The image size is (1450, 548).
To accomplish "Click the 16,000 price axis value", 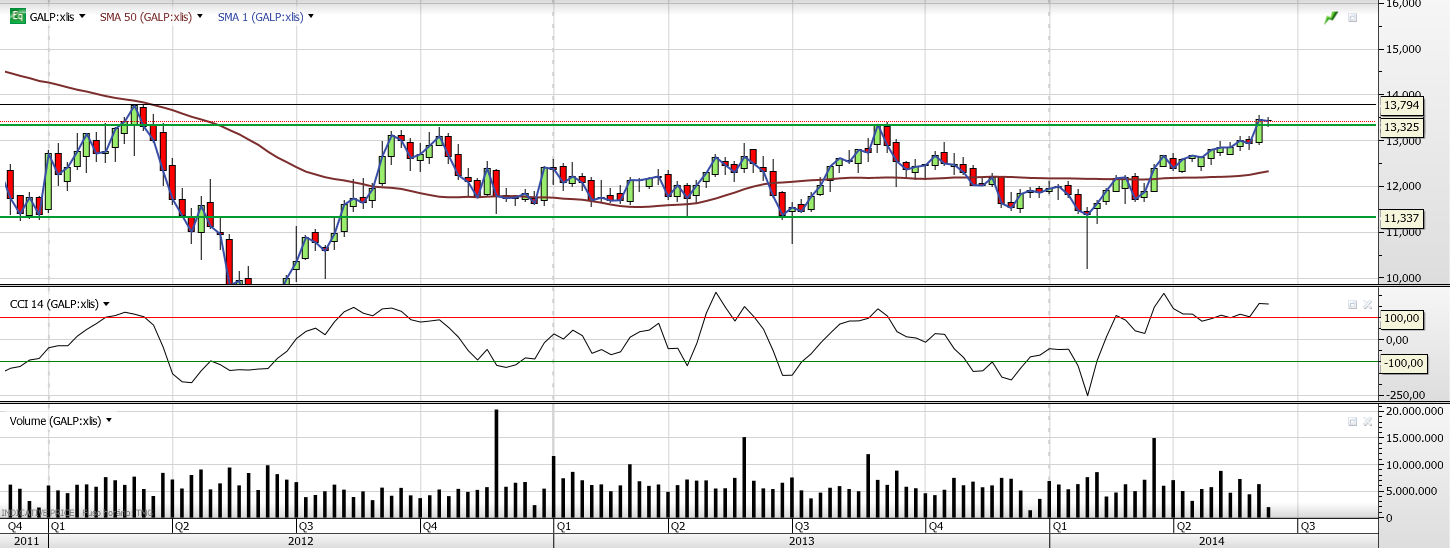I will (x=1403, y=4).
